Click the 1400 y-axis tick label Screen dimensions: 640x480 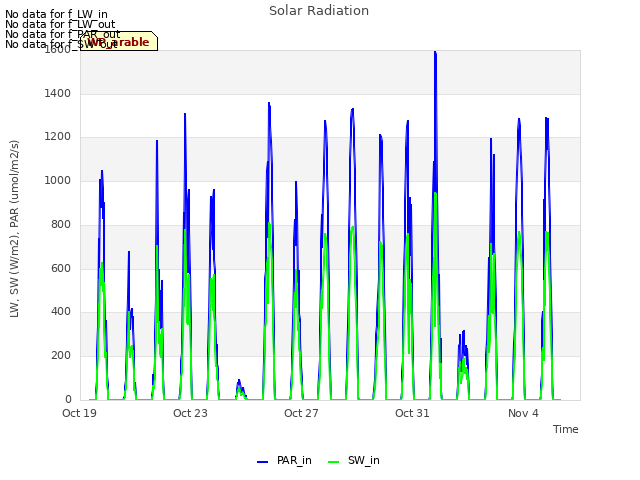(x=58, y=93)
